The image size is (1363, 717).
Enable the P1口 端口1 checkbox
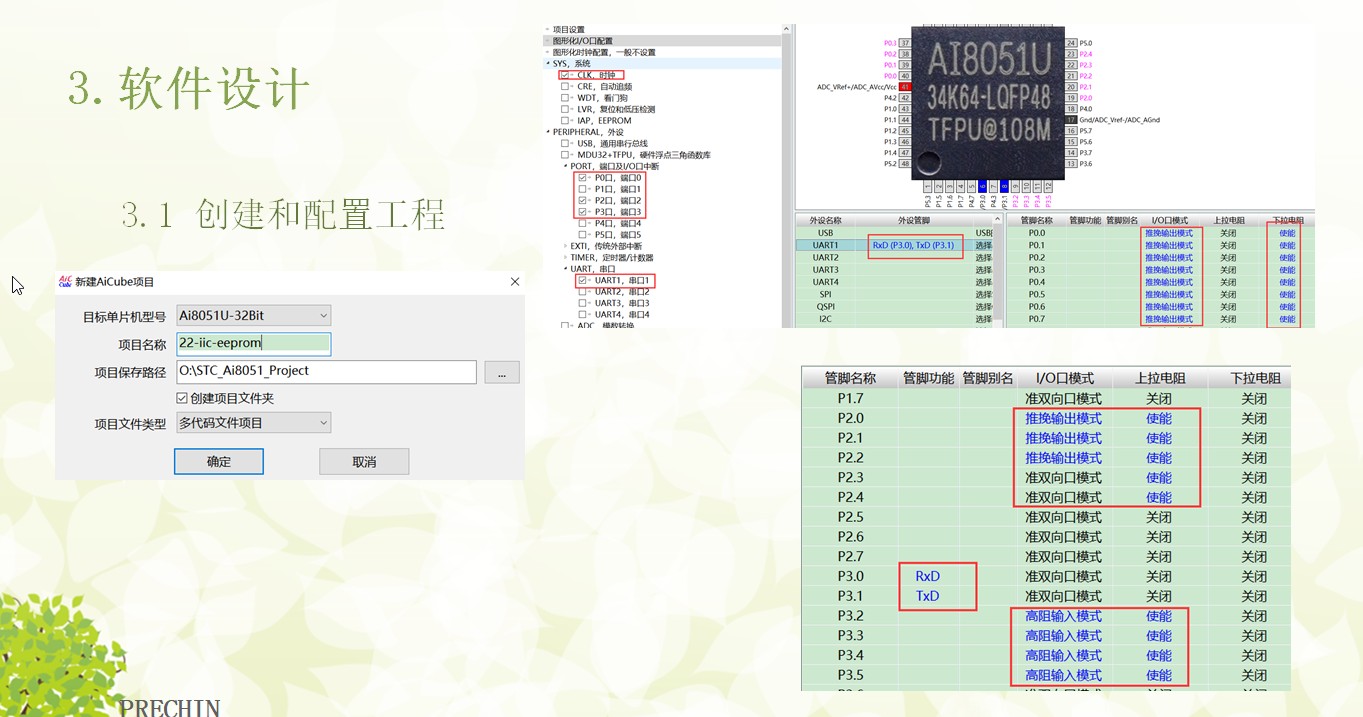point(582,189)
